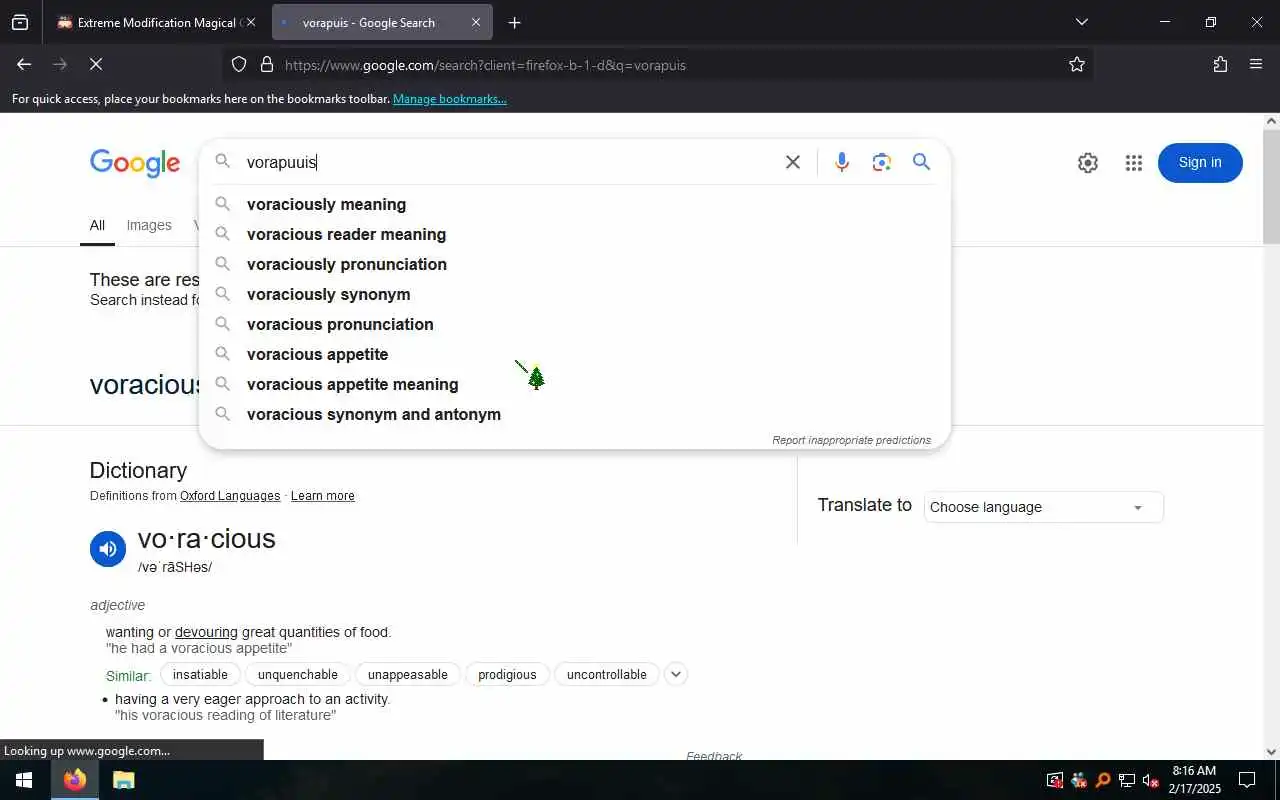Viewport: 1280px width, 800px height.
Task: Select similar word unquenchable
Action: coord(298,674)
